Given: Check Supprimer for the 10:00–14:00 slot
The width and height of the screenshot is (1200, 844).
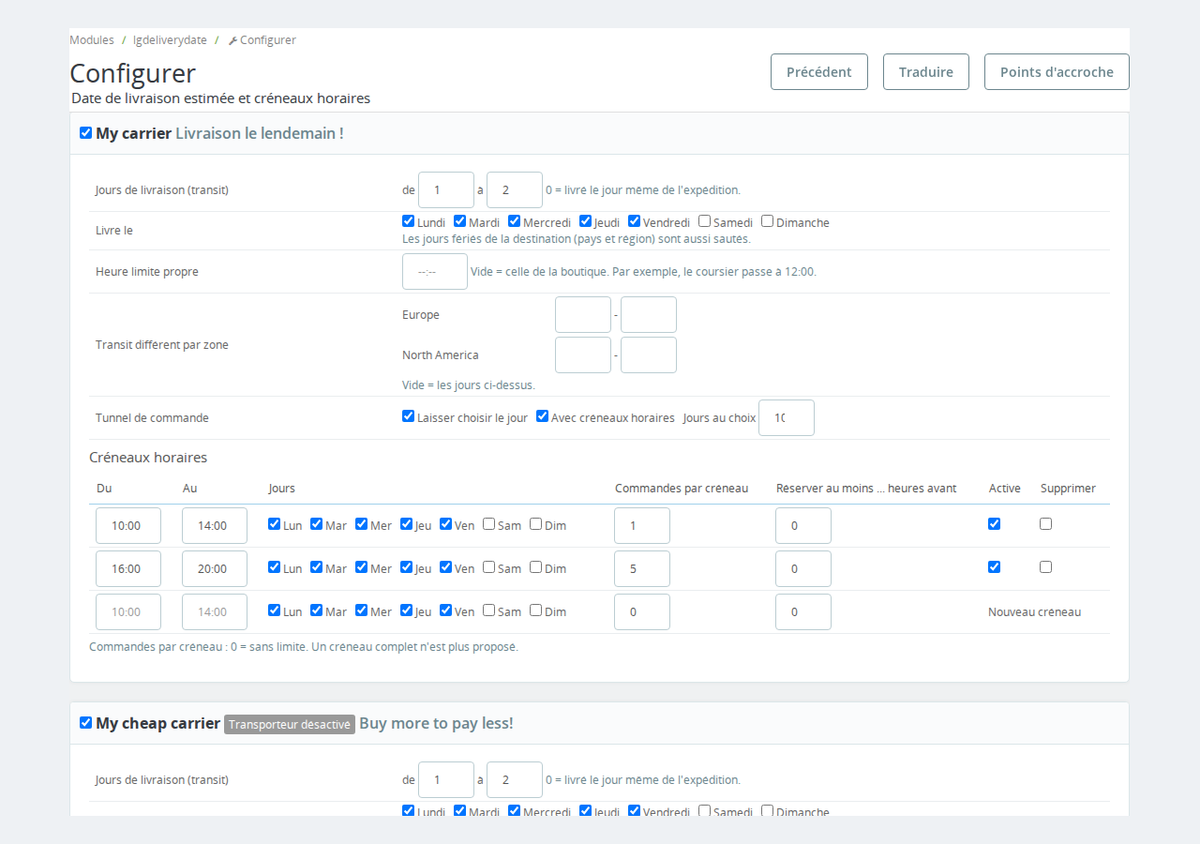Looking at the screenshot, I should (x=1046, y=523).
